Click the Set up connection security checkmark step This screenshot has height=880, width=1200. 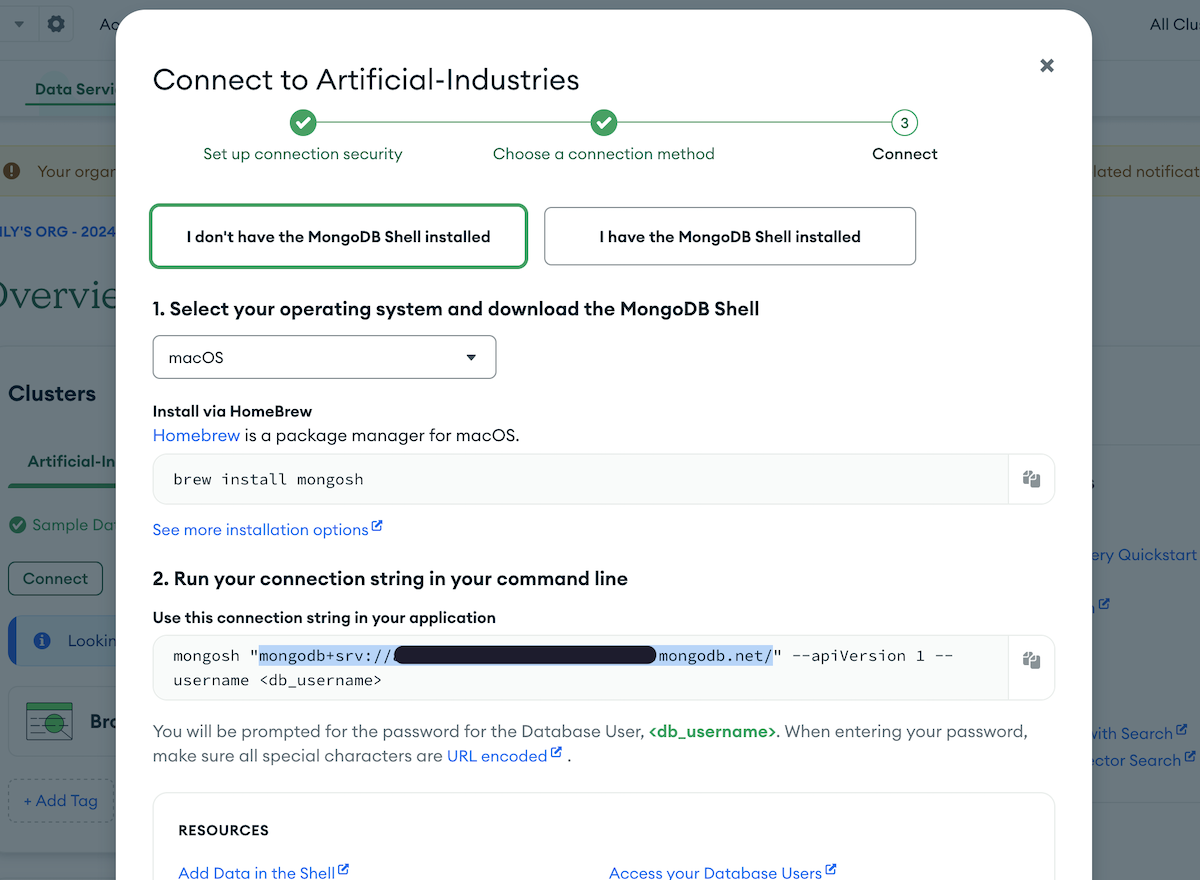[x=303, y=123]
